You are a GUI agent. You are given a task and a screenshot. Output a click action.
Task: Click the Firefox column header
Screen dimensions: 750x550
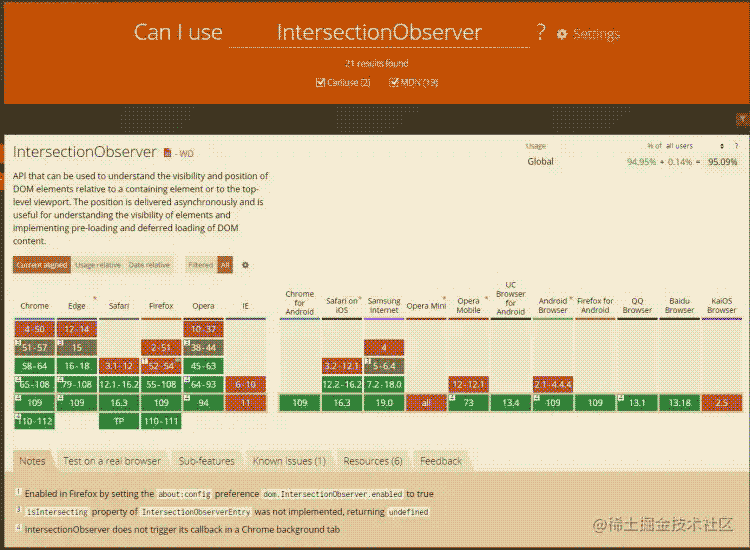pyautogui.click(x=161, y=306)
